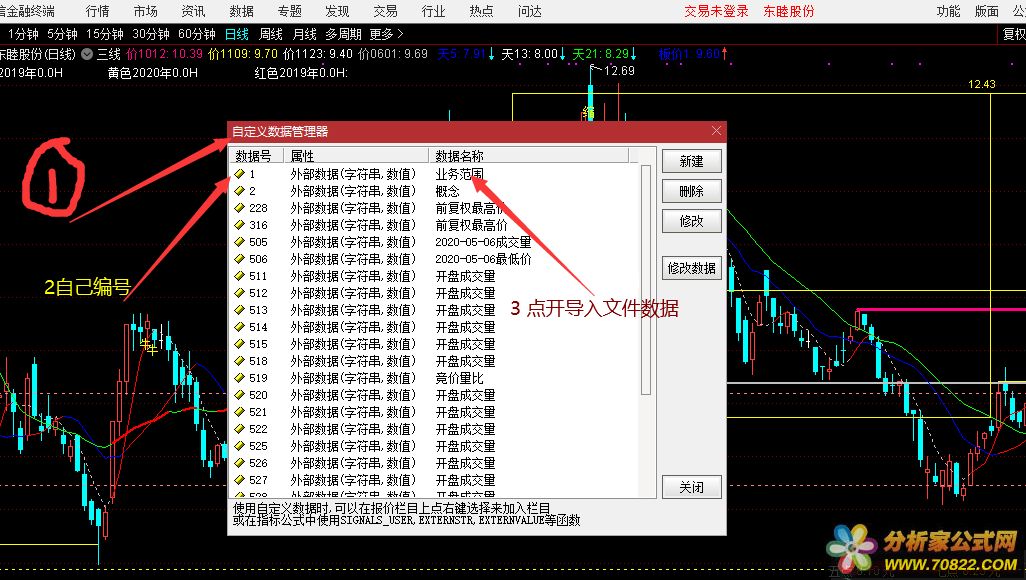The width and height of the screenshot is (1026, 580).
Task: Sort by 数据号 column header
Action: pos(258,156)
